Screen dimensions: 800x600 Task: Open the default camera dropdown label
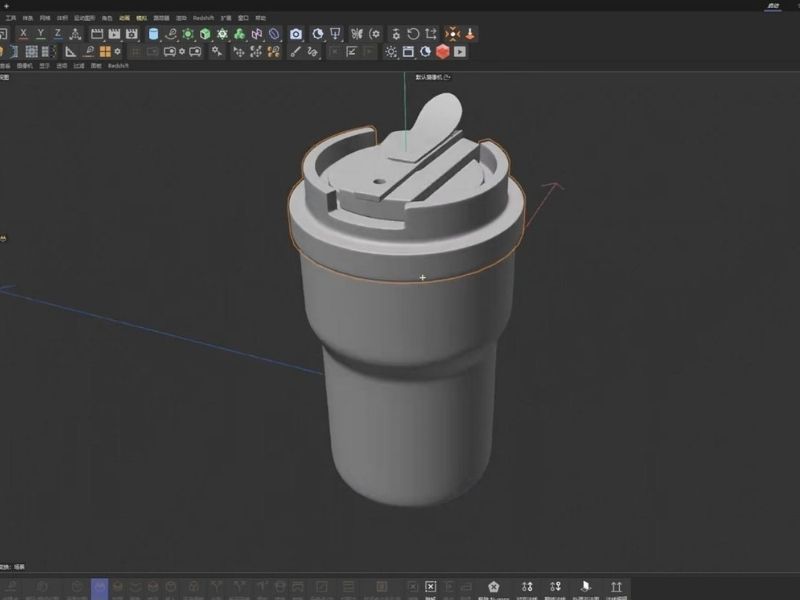[x=433, y=77]
